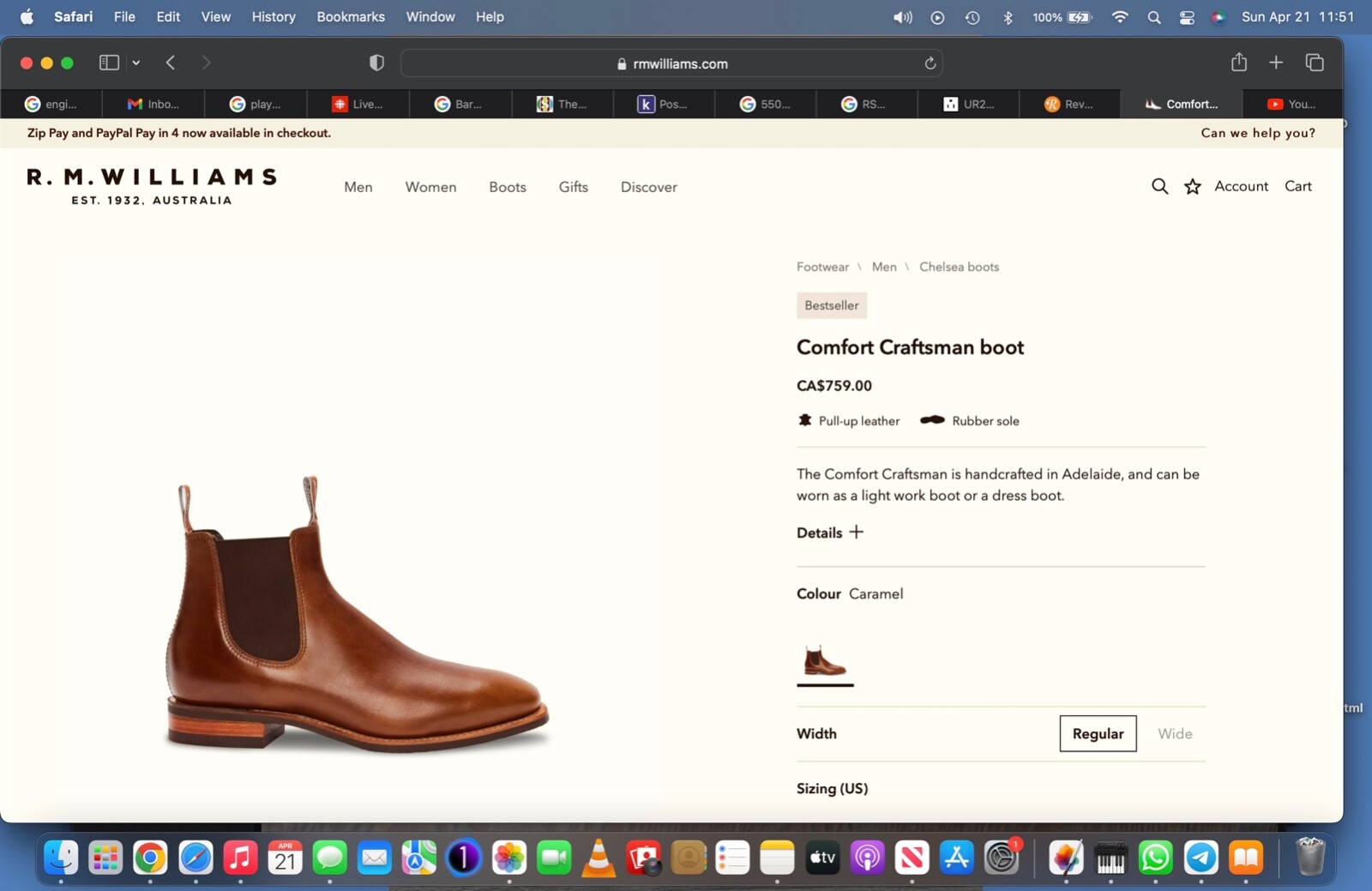Open Safari share sheet icon
Viewport: 1372px width, 891px height.
[1238, 62]
